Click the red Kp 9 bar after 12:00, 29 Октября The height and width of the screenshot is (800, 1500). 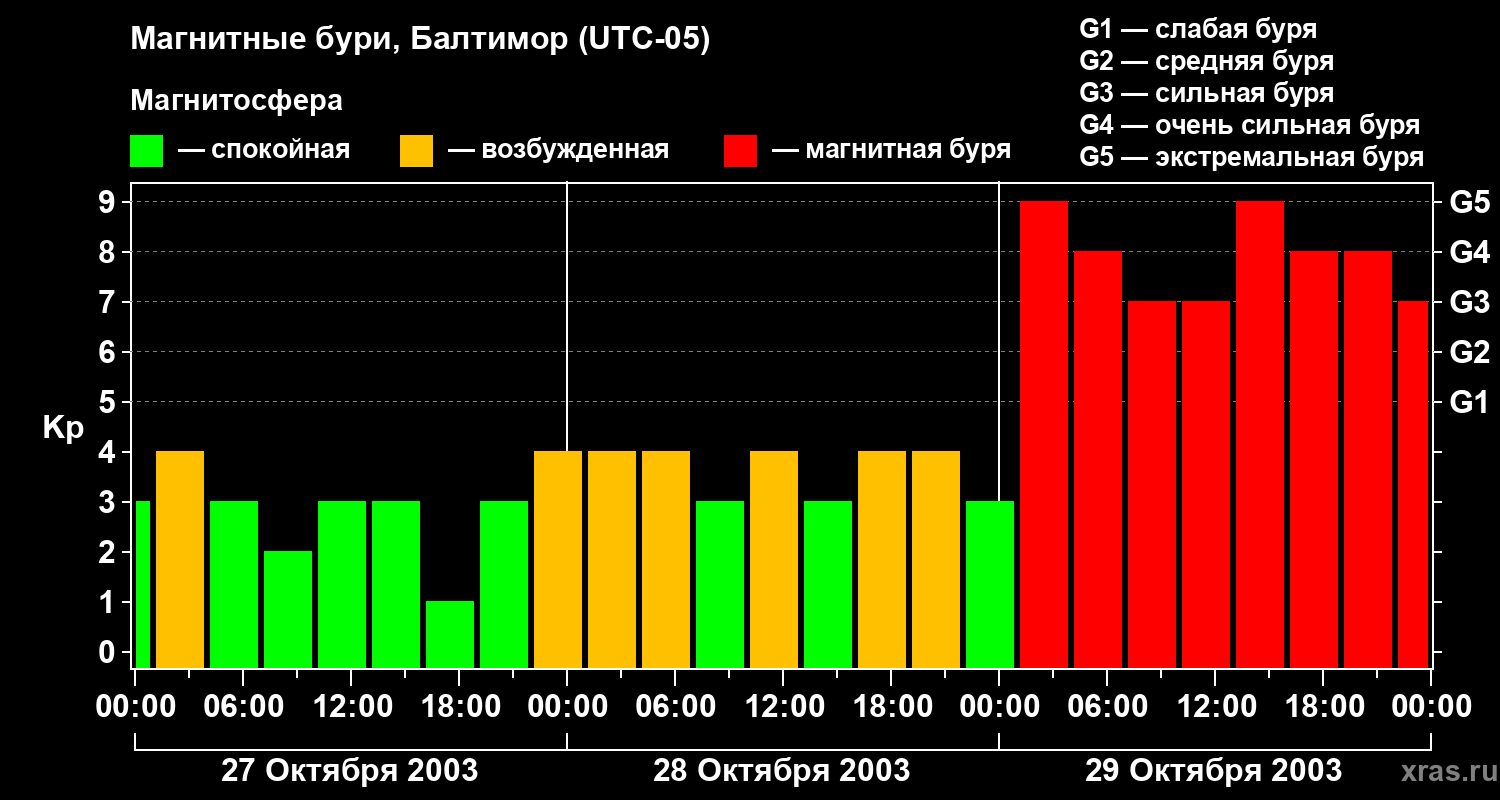click(1260, 434)
